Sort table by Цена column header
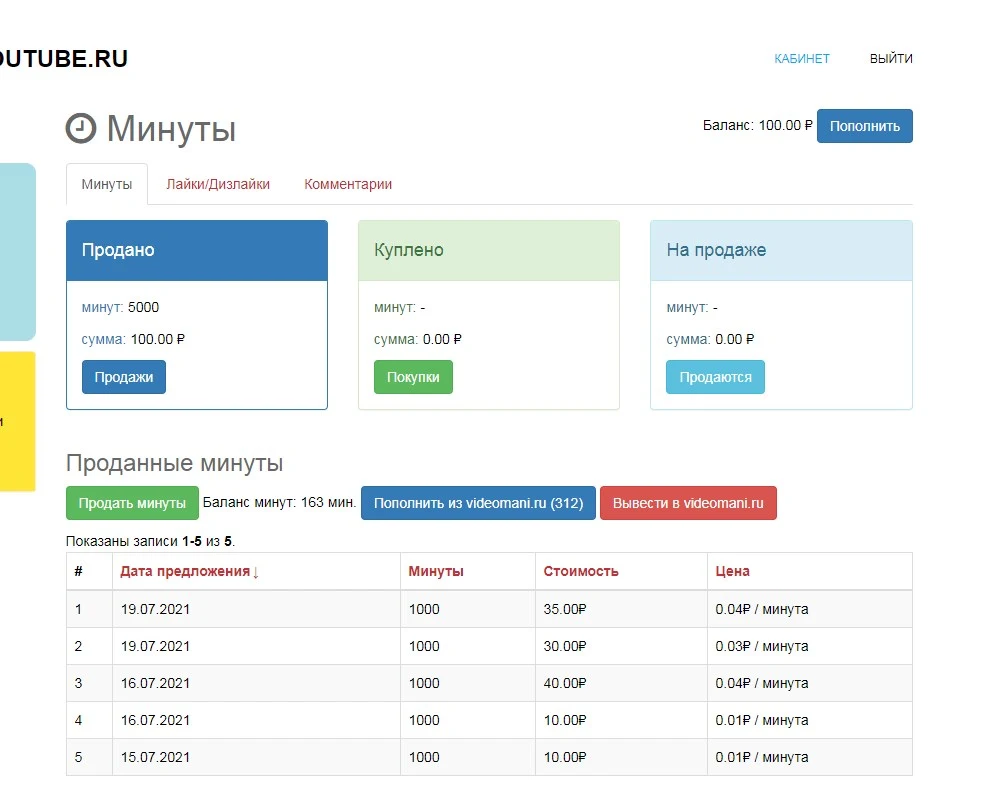Viewport: 988px width, 807px height. (x=732, y=571)
